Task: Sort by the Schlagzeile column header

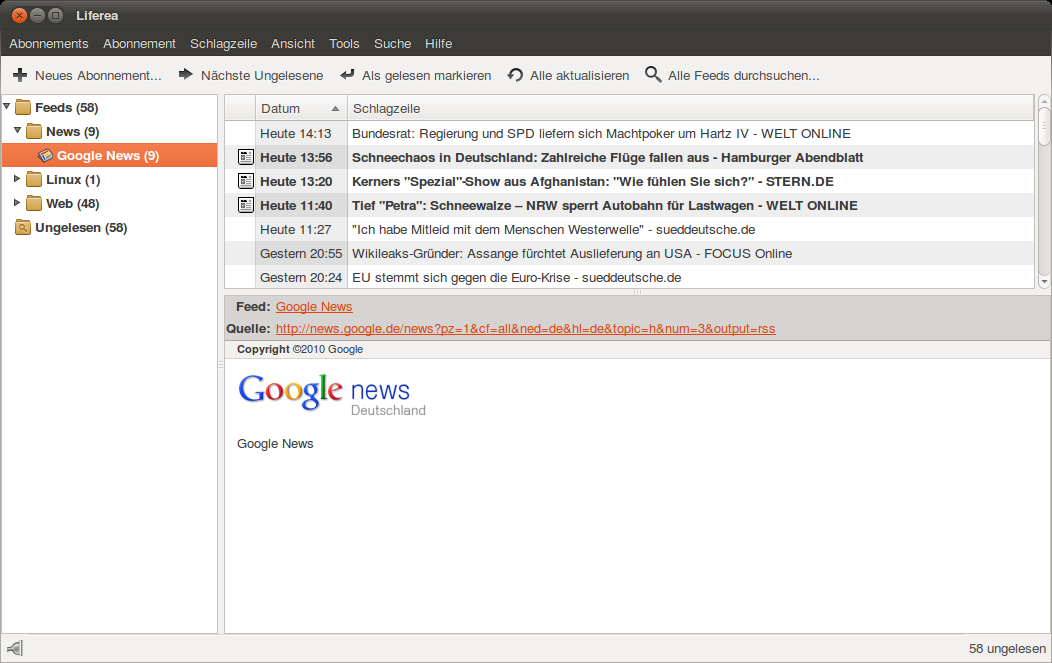Action: click(x=690, y=108)
